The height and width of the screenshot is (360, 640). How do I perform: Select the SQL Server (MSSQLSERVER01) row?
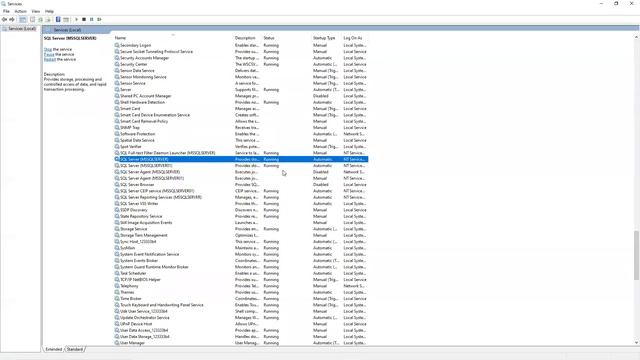click(241, 166)
